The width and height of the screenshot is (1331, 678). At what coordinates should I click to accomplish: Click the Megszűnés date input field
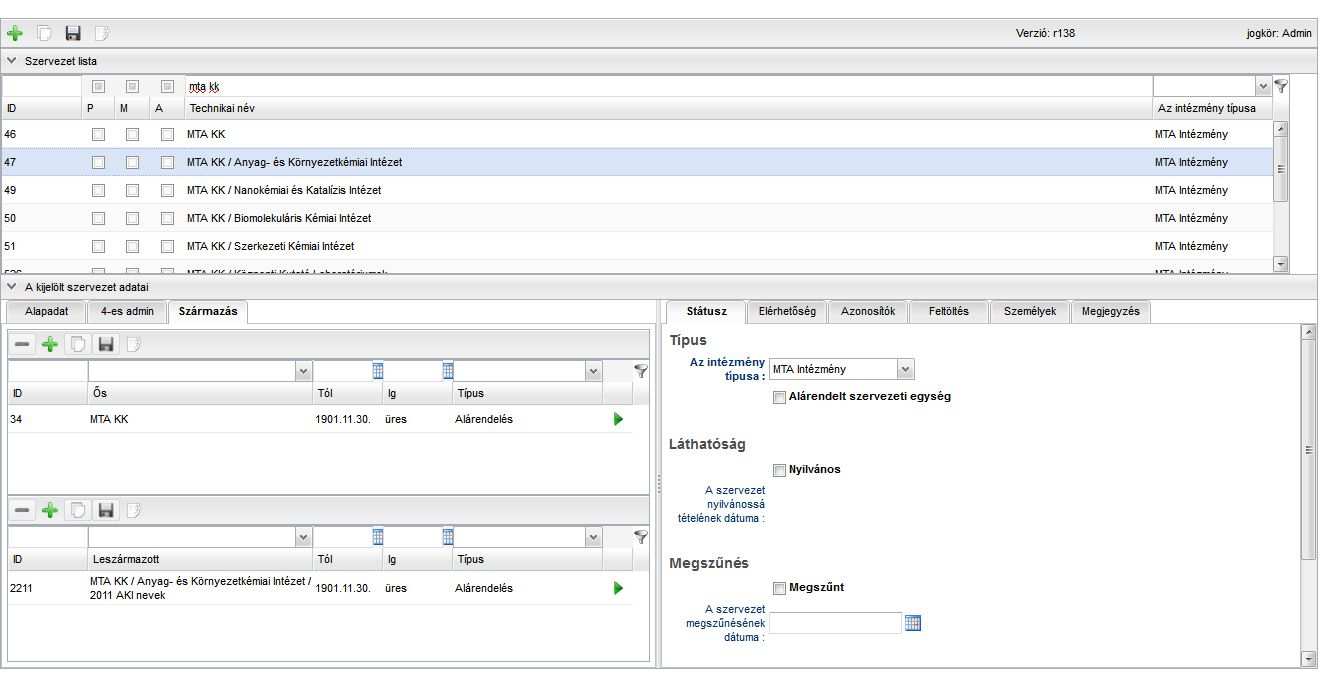[835, 623]
